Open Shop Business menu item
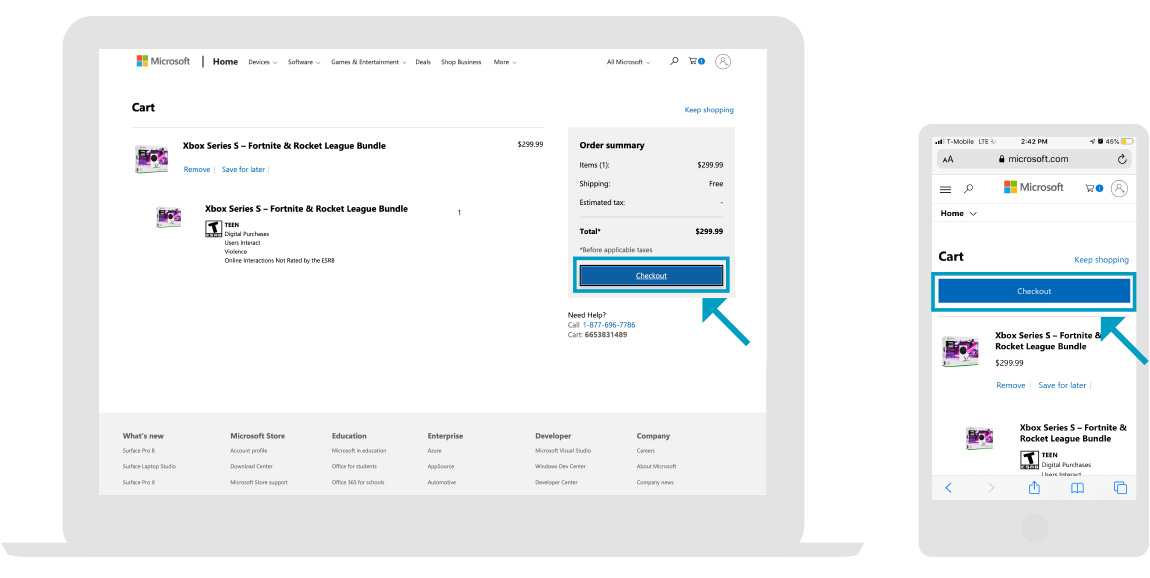The width and height of the screenshot is (1150, 578). tap(461, 62)
